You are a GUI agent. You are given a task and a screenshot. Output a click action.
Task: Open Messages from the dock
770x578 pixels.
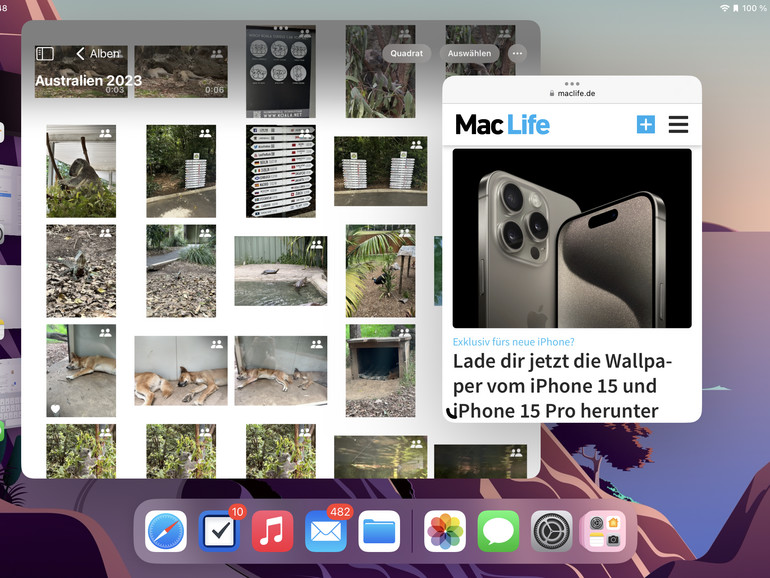pyautogui.click(x=498, y=531)
